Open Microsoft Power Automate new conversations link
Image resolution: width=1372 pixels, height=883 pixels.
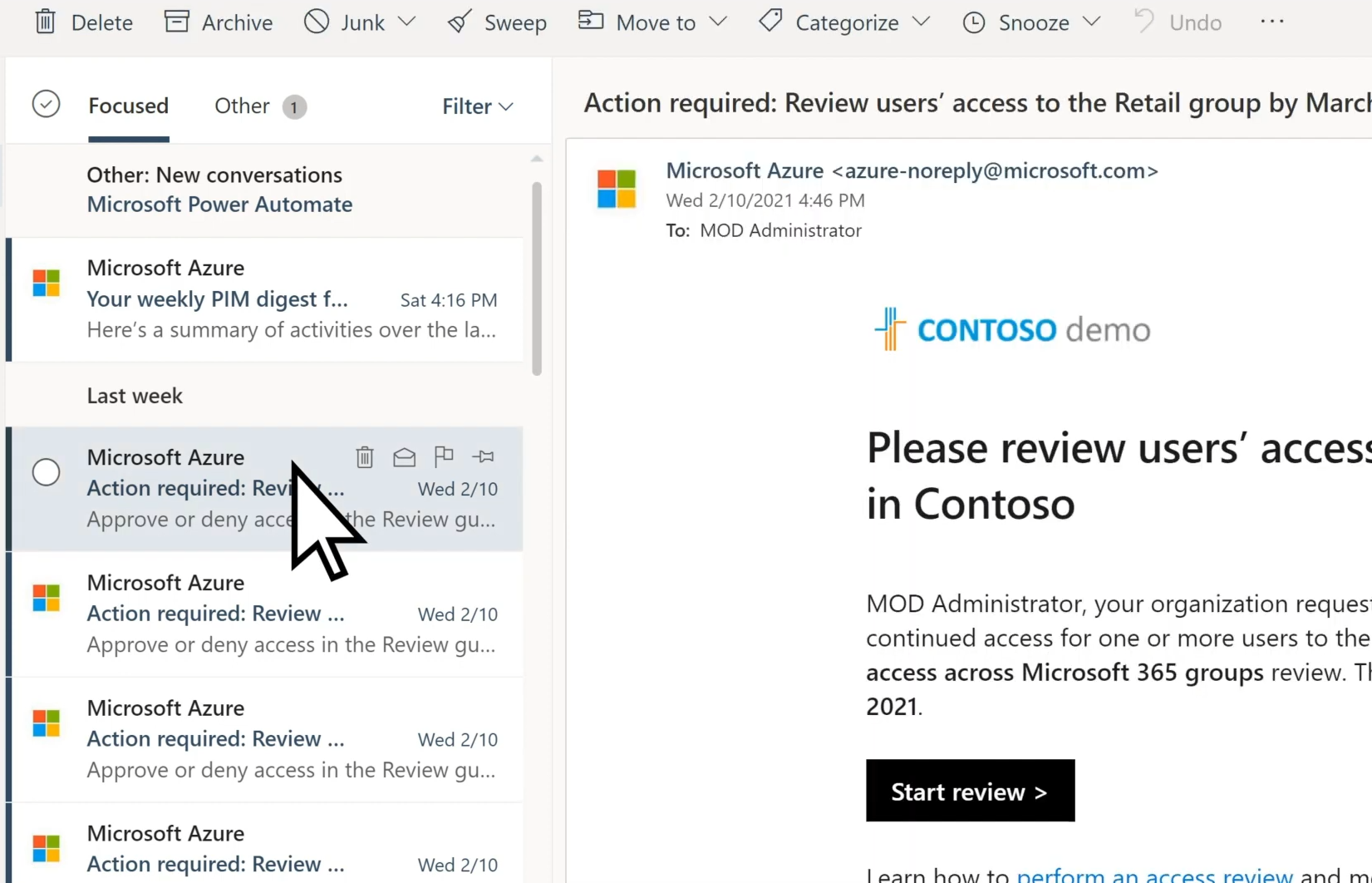219,205
